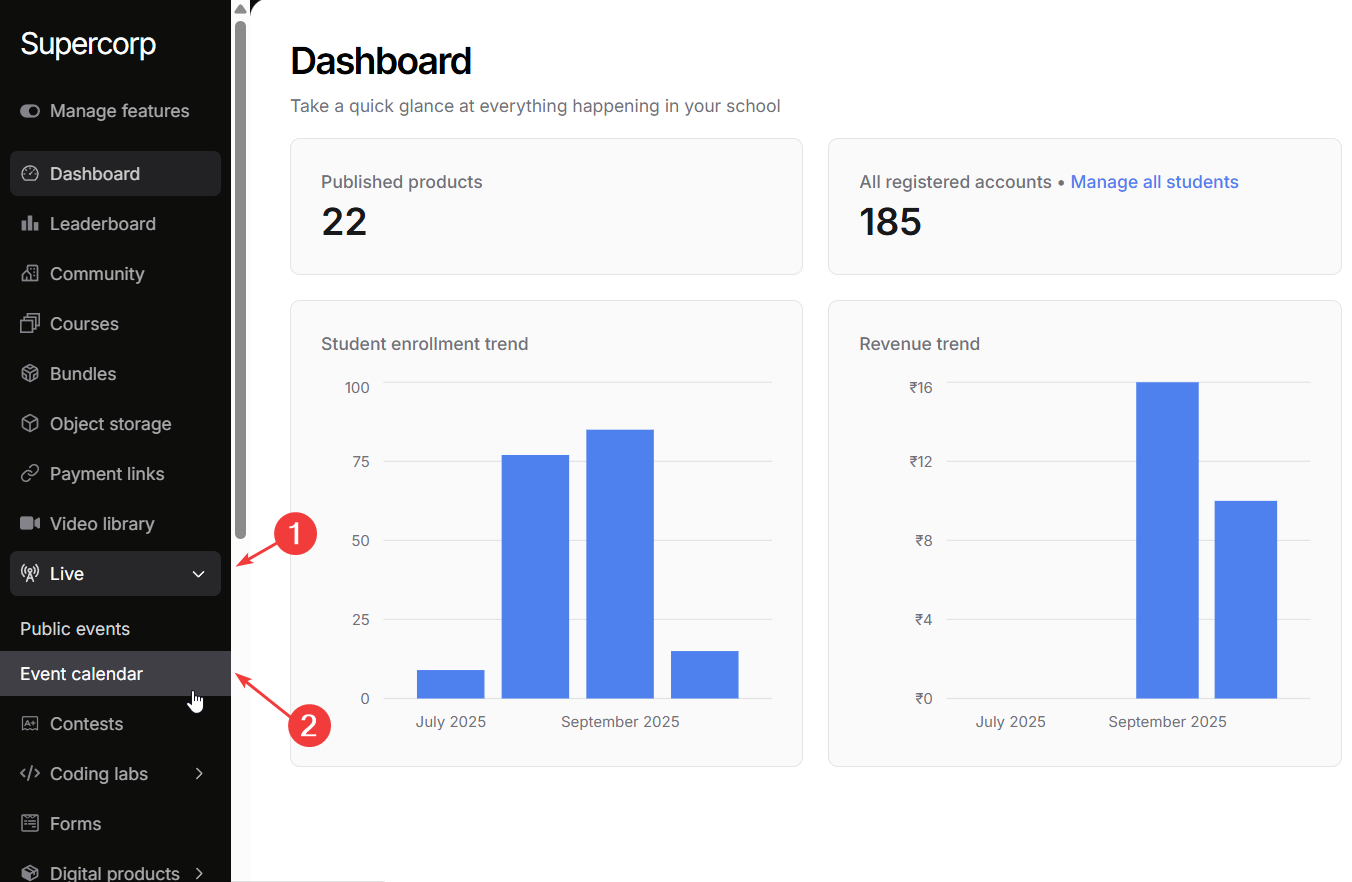Open the Forms menu item
This screenshot has height=882, width=1352.
(x=75, y=824)
